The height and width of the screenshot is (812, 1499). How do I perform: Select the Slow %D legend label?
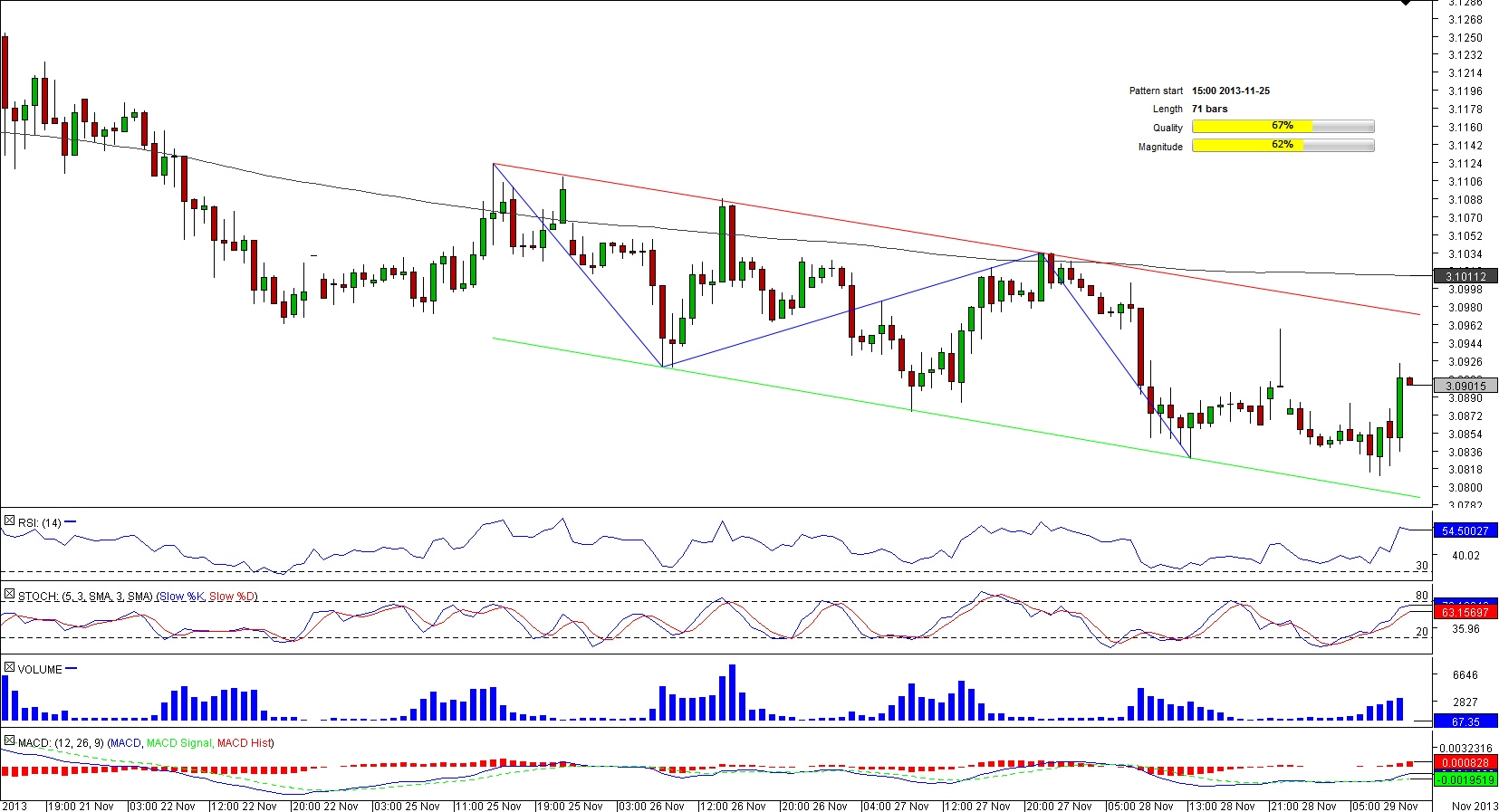(x=232, y=597)
